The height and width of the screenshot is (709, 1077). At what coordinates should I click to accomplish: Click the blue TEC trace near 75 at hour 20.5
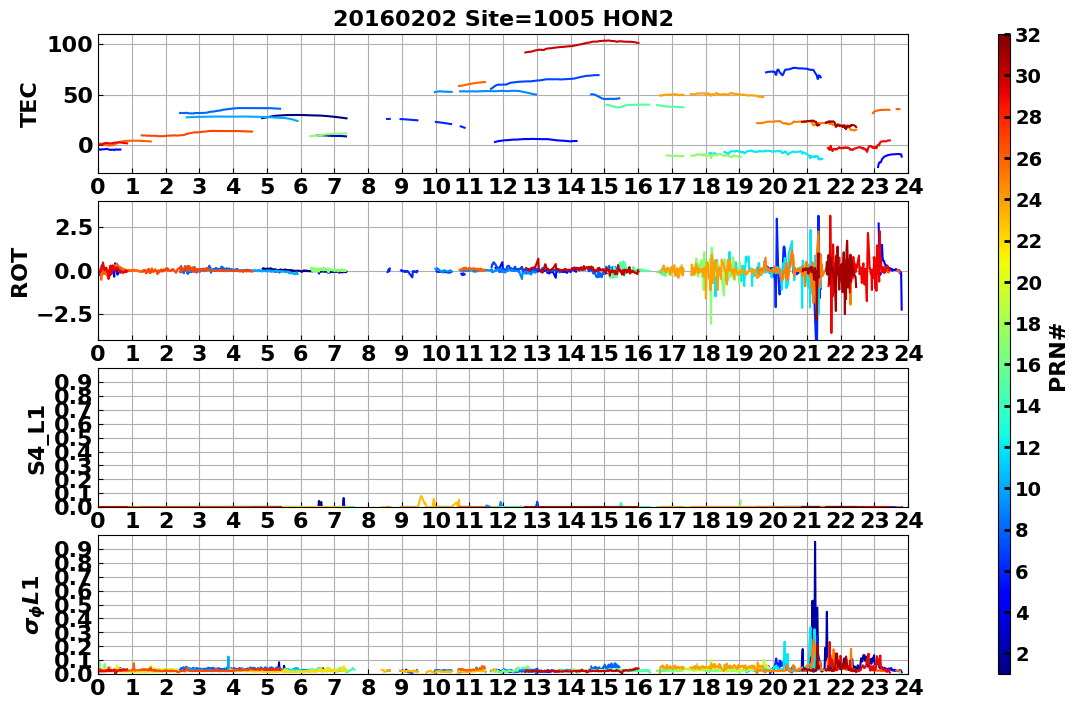[x=793, y=69]
